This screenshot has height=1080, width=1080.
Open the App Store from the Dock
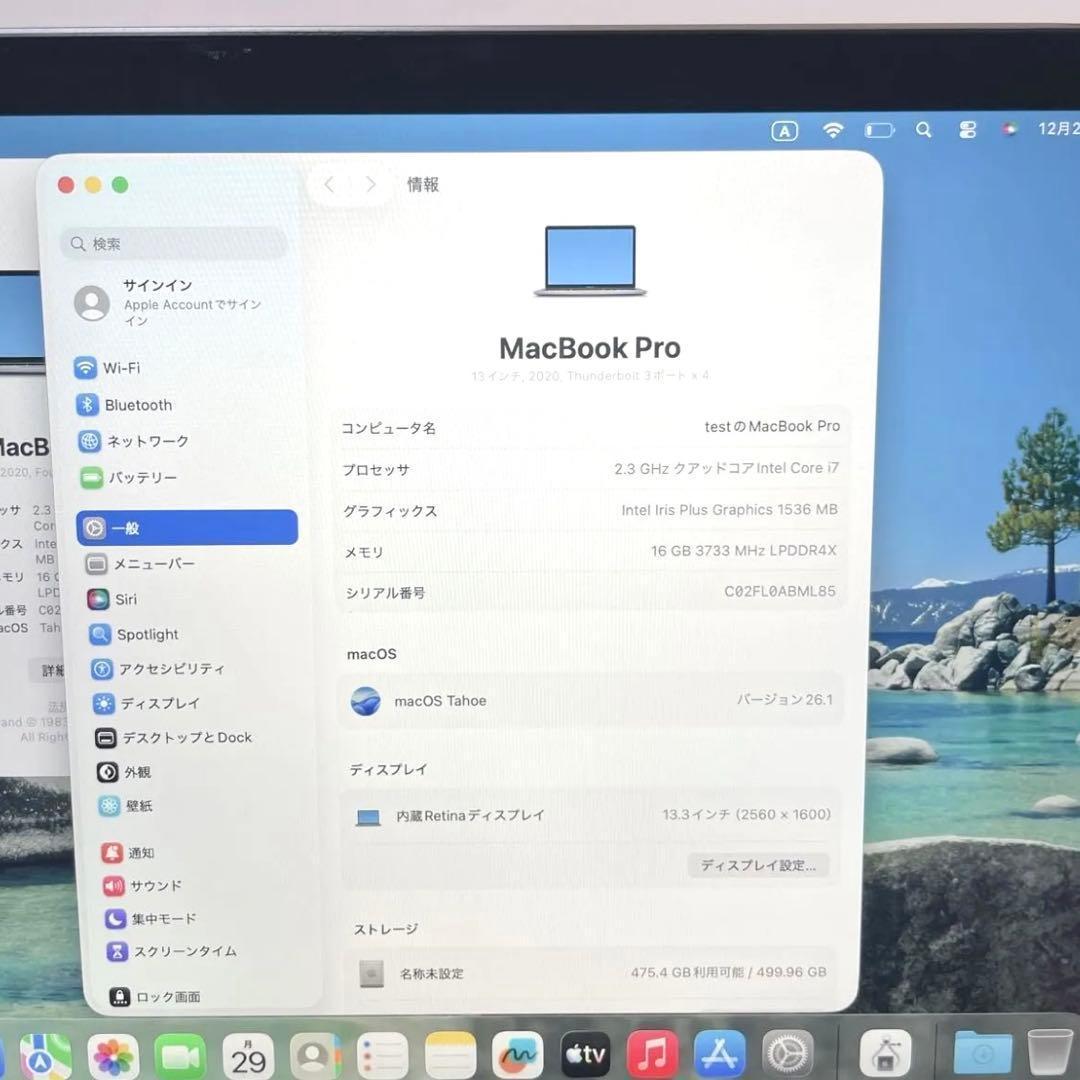click(720, 1053)
